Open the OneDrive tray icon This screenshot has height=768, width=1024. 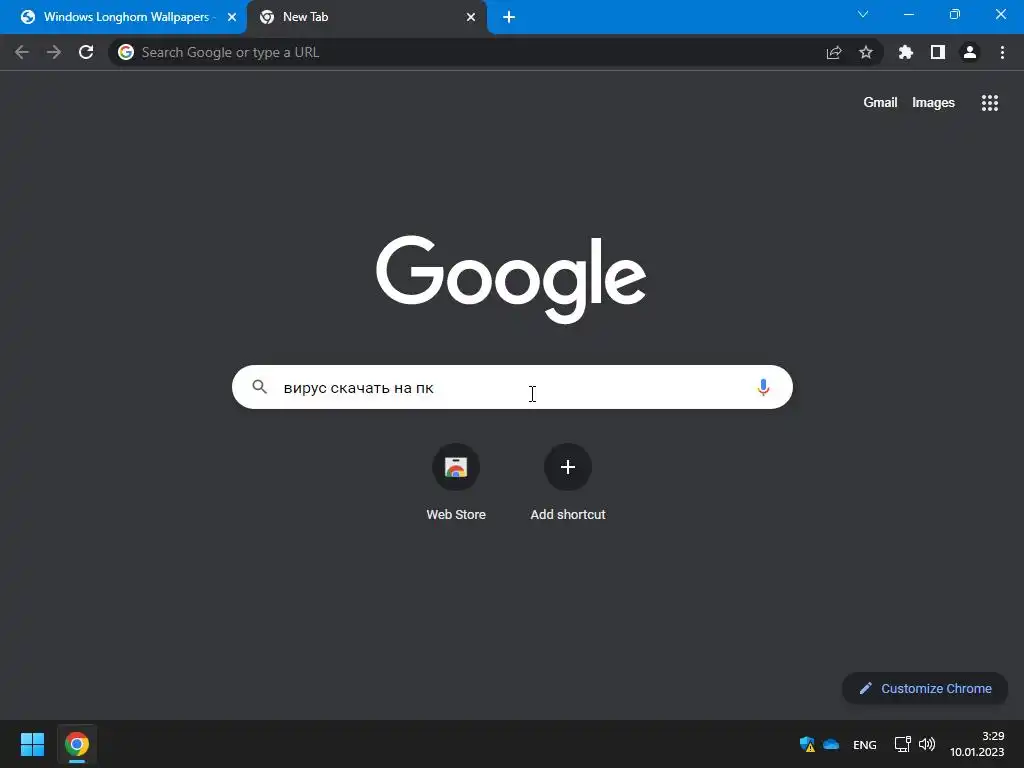point(831,744)
